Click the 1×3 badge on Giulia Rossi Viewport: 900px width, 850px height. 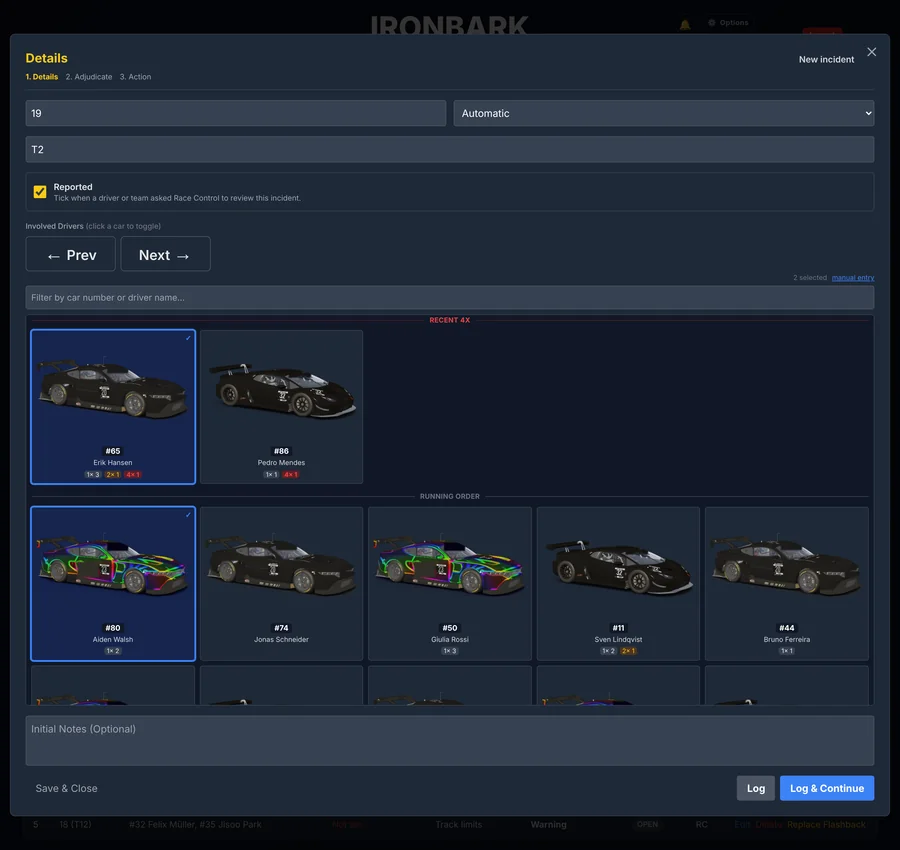[449, 651]
